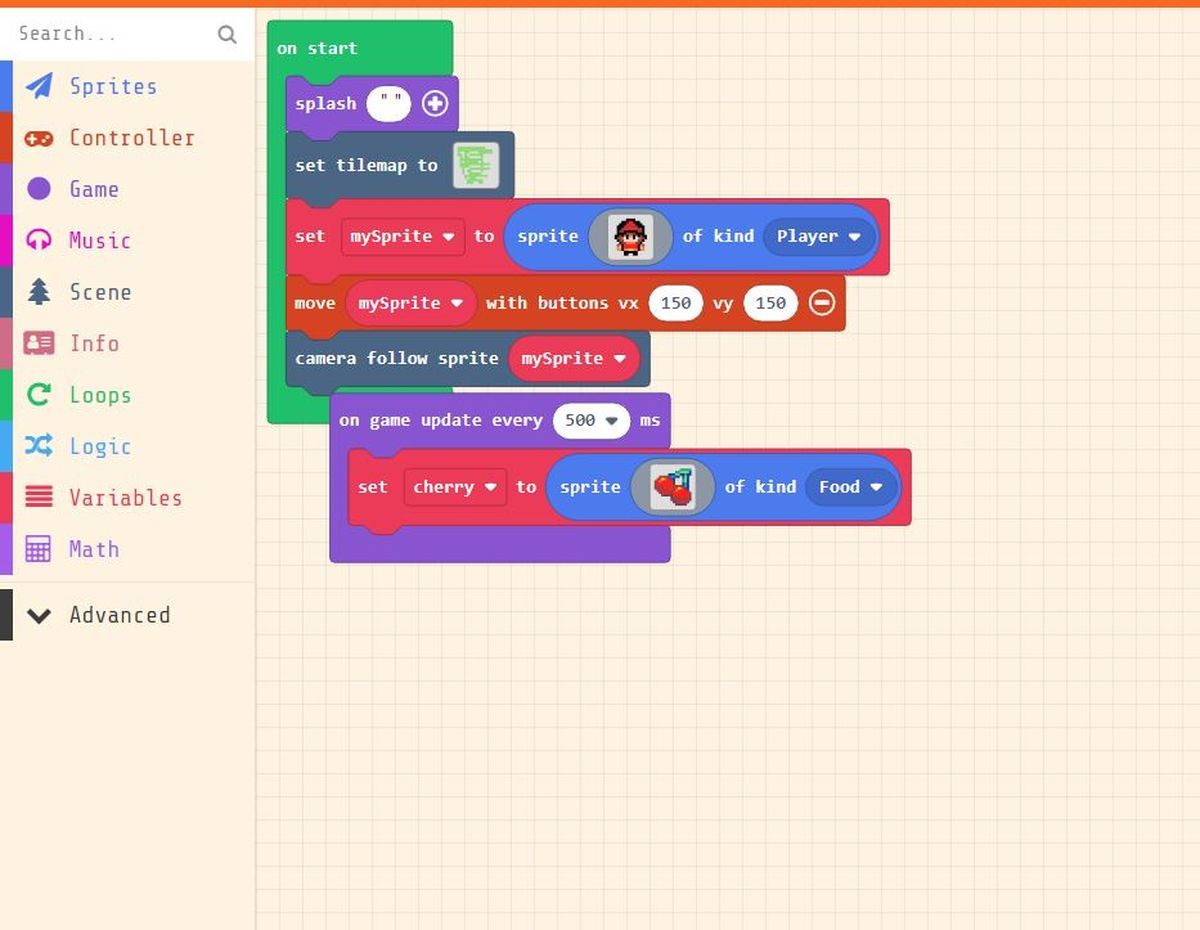The width and height of the screenshot is (1200, 930).
Task: Click the toolbox search field
Action: [110, 35]
